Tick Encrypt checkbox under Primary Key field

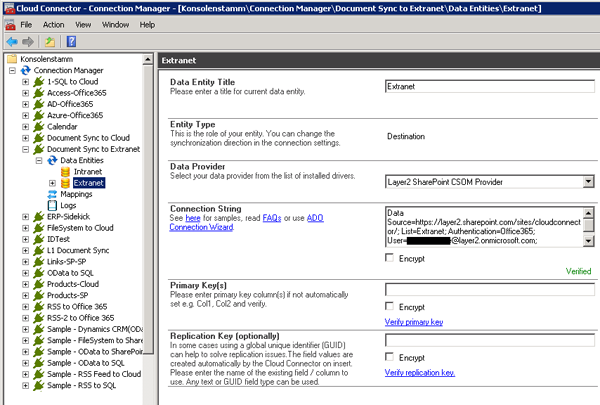click(x=391, y=306)
